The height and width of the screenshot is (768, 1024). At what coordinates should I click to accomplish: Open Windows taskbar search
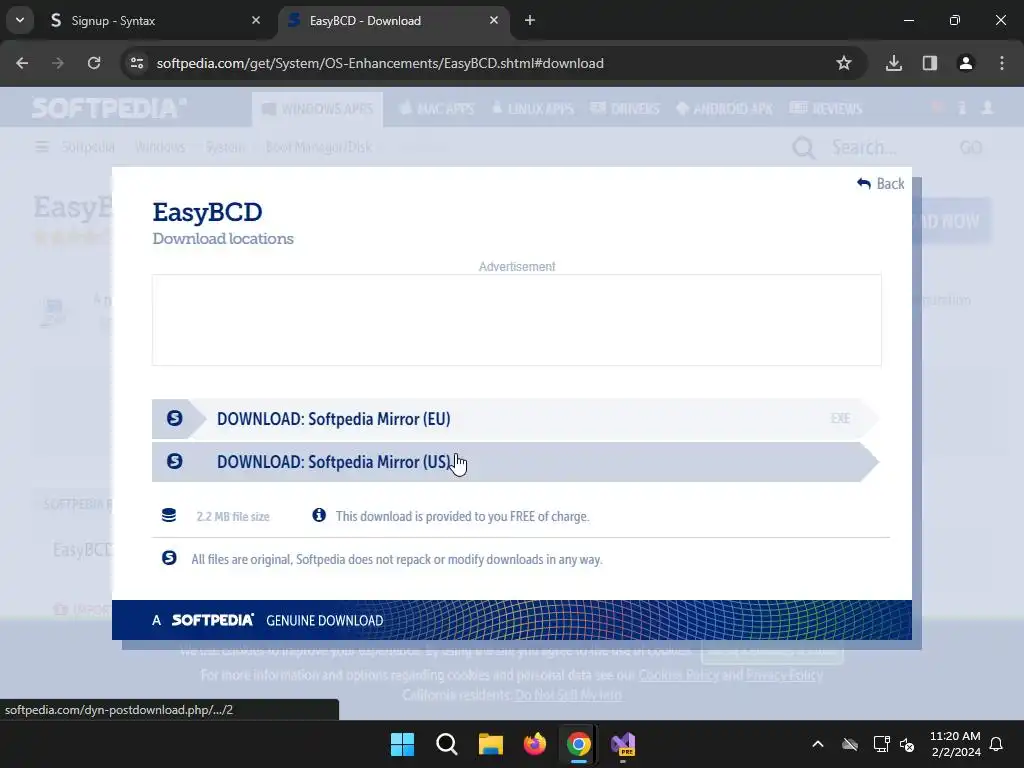[447, 744]
